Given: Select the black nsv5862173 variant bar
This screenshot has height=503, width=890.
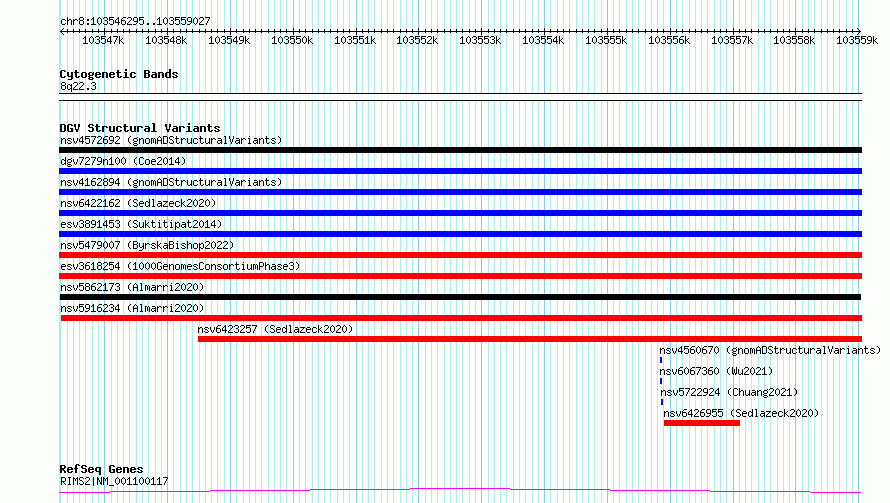Looking at the screenshot, I should [460, 297].
